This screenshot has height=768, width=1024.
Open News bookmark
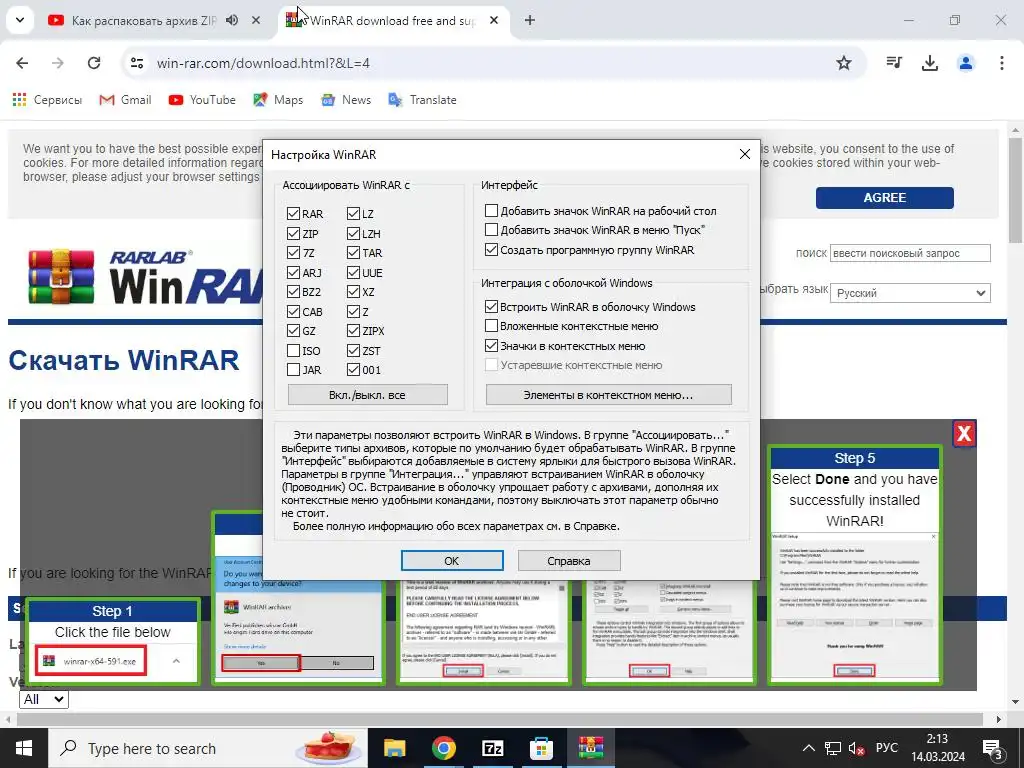click(x=346, y=100)
